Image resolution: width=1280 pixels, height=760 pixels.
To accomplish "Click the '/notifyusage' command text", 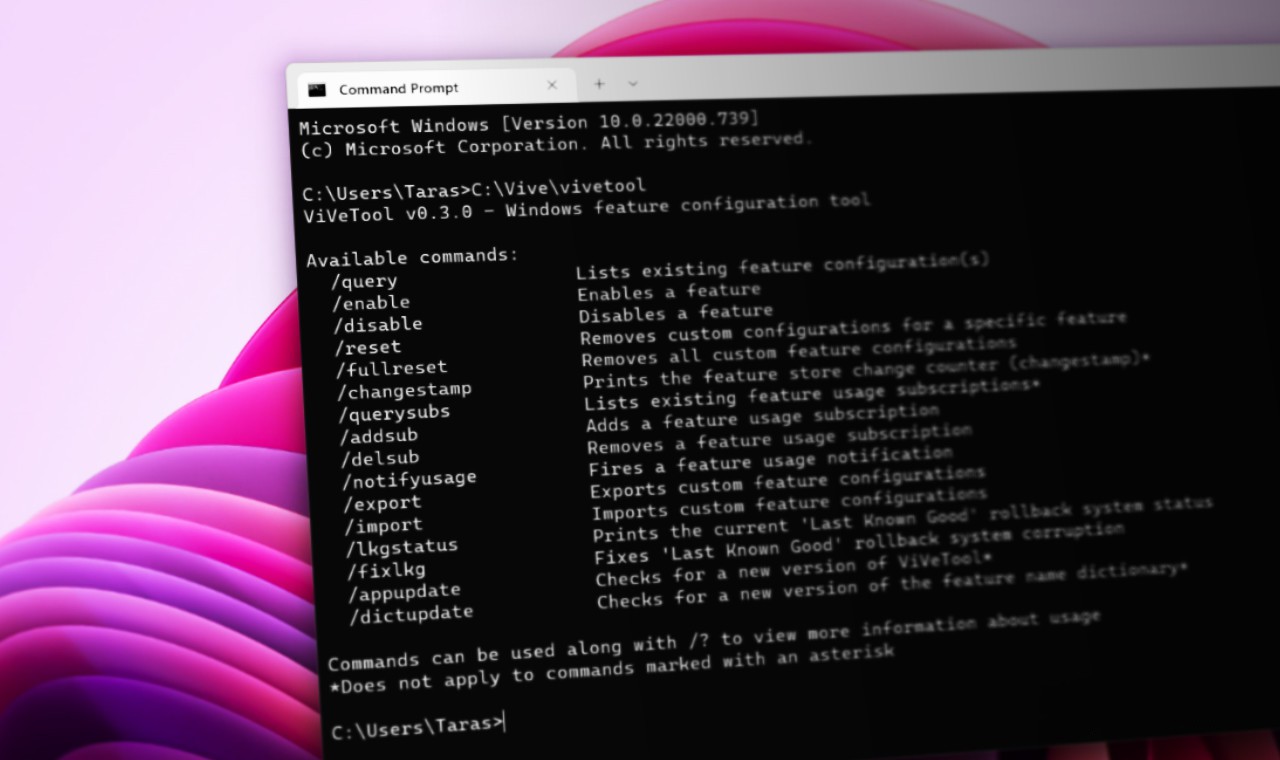I will (410, 480).
